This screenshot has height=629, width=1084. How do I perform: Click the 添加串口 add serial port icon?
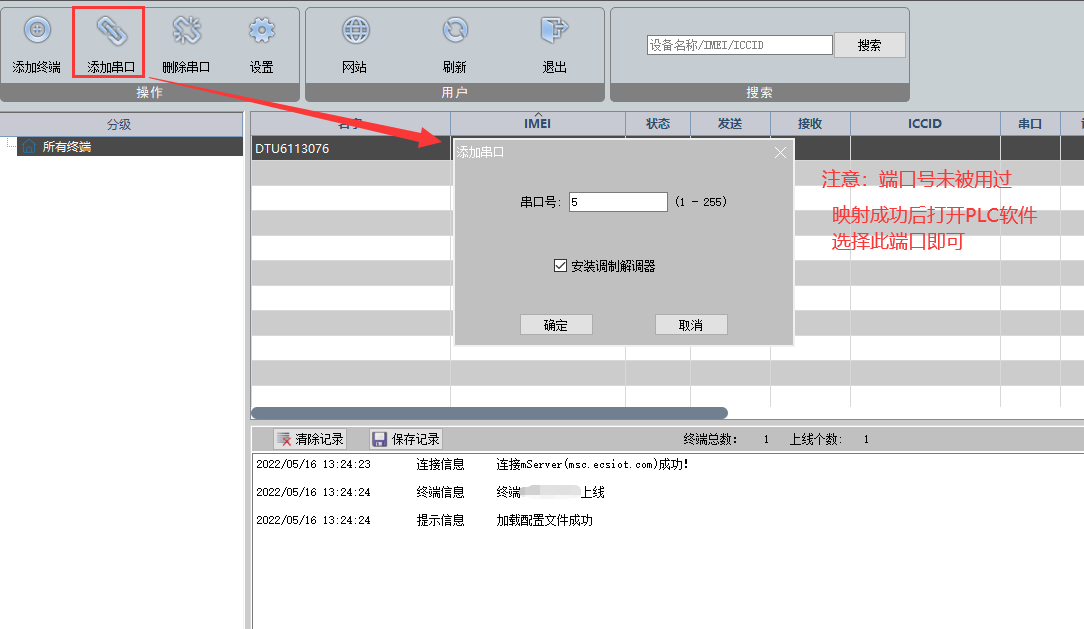[x=111, y=30]
